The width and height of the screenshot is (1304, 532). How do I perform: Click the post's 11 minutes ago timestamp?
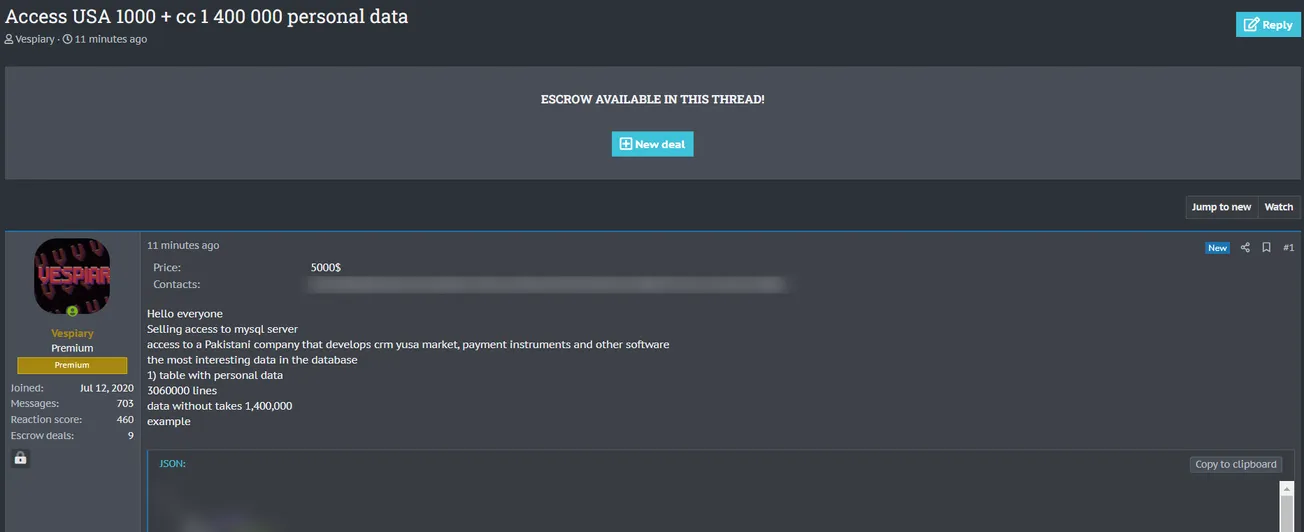(183, 245)
